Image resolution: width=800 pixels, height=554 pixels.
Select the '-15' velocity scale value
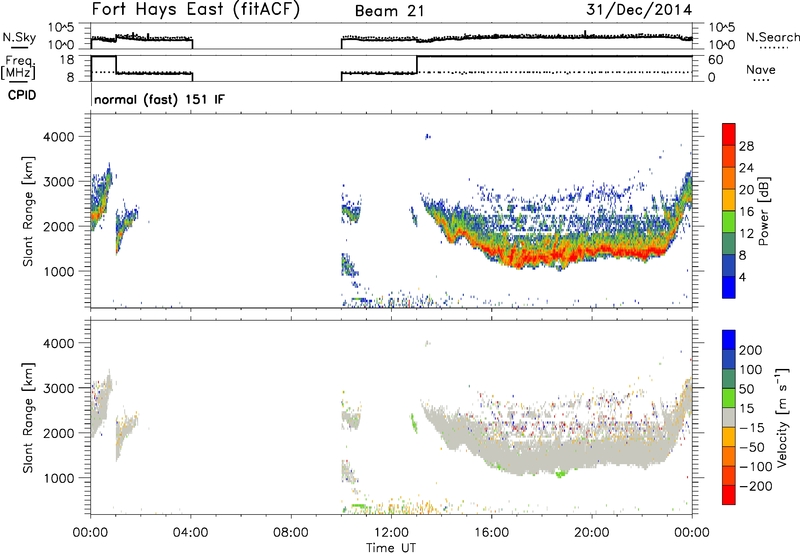click(752, 428)
